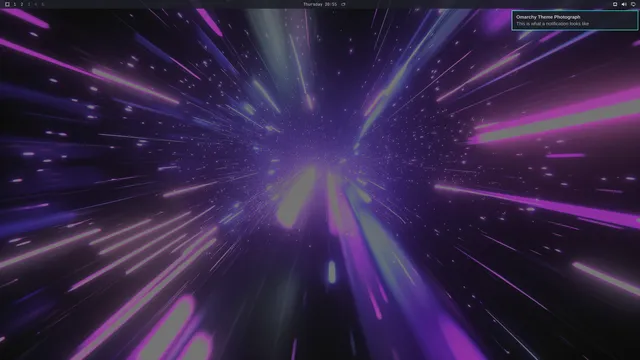Switch to workspace 2
The width and height of the screenshot is (640, 360).
[x=22, y=4]
